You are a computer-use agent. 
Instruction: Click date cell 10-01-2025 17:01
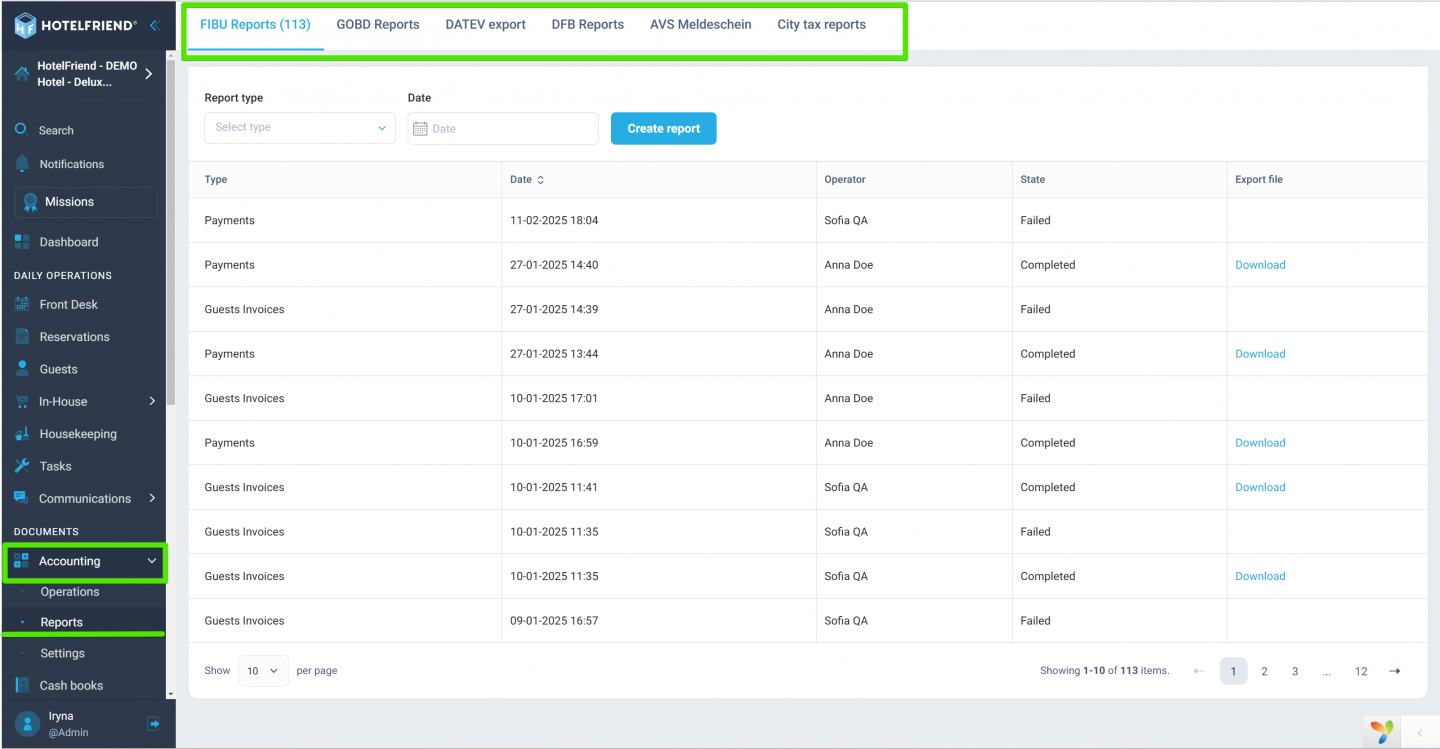point(554,398)
